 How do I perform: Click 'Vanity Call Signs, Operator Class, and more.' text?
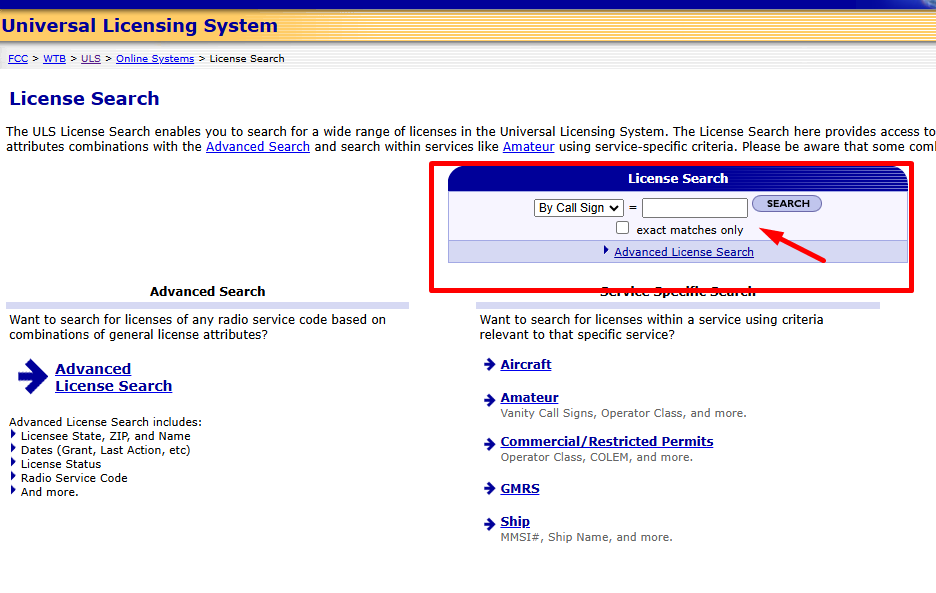click(623, 413)
